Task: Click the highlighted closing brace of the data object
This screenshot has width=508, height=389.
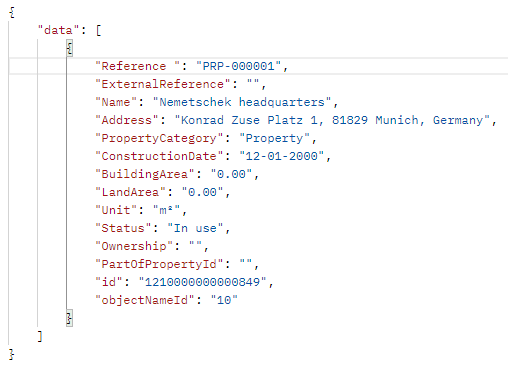Action: click(x=69, y=318)
